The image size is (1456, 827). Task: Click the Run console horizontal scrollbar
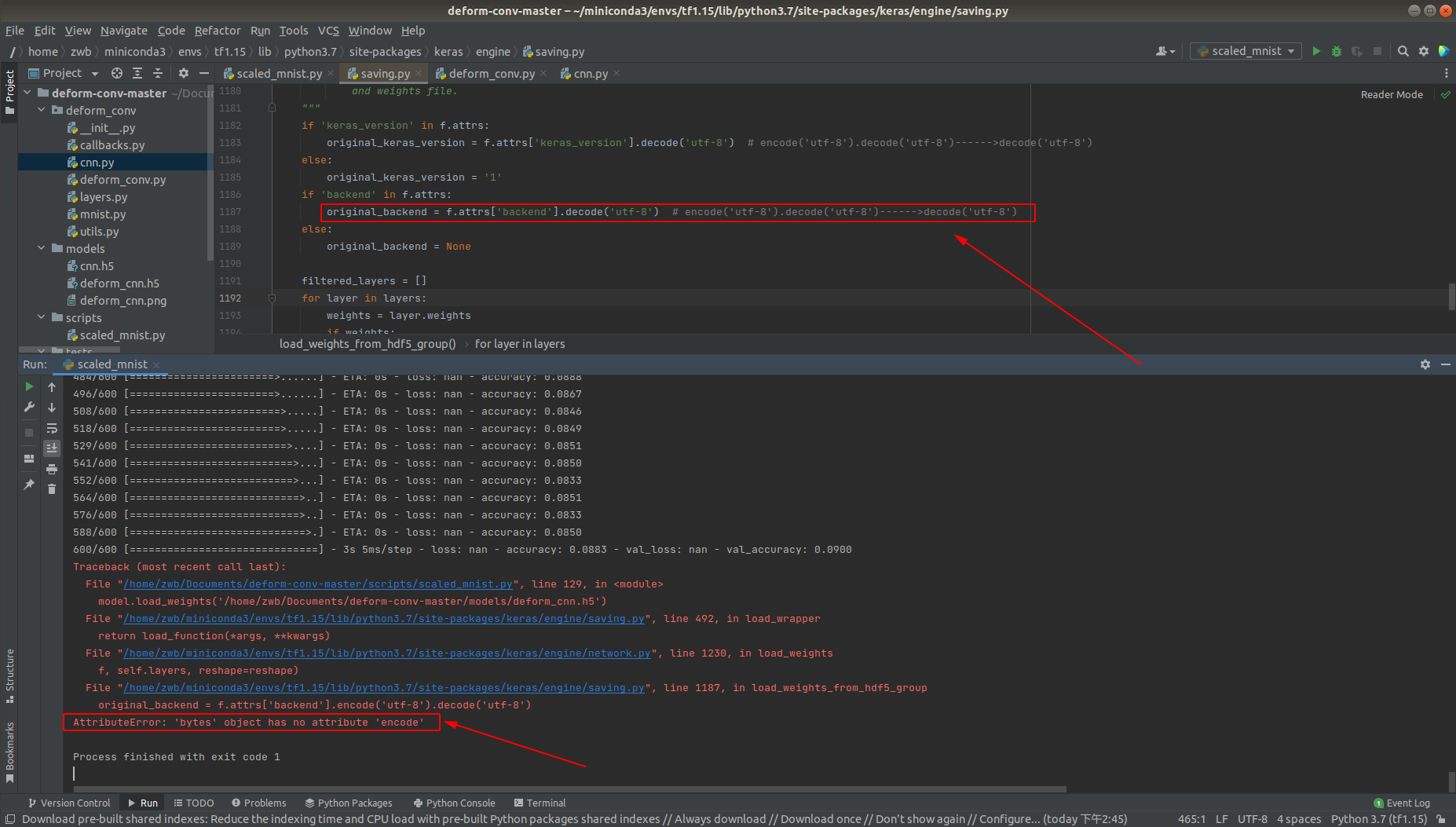click(570, 789)
